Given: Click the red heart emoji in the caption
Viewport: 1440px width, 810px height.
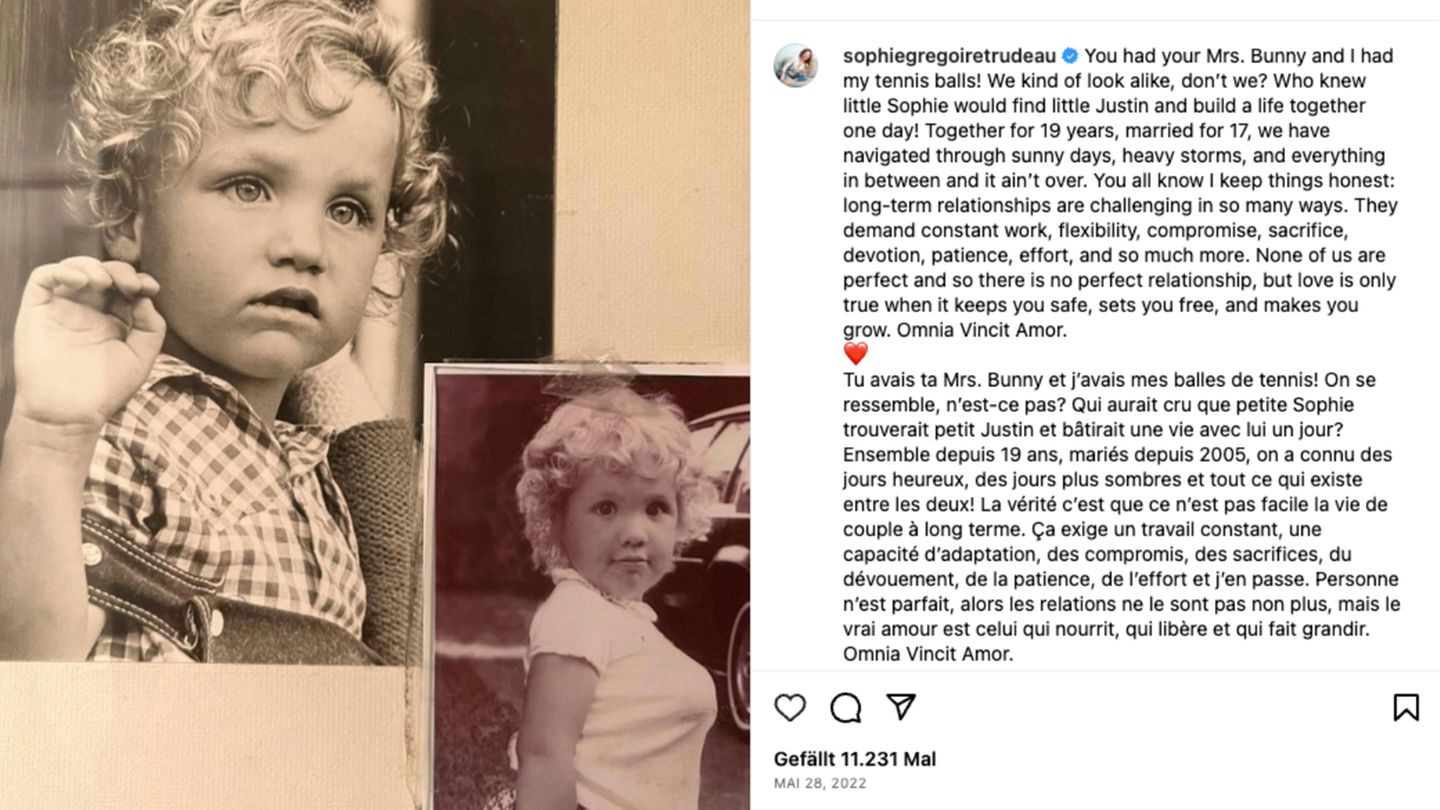Looking at the screenshot, I should [855, 354].
